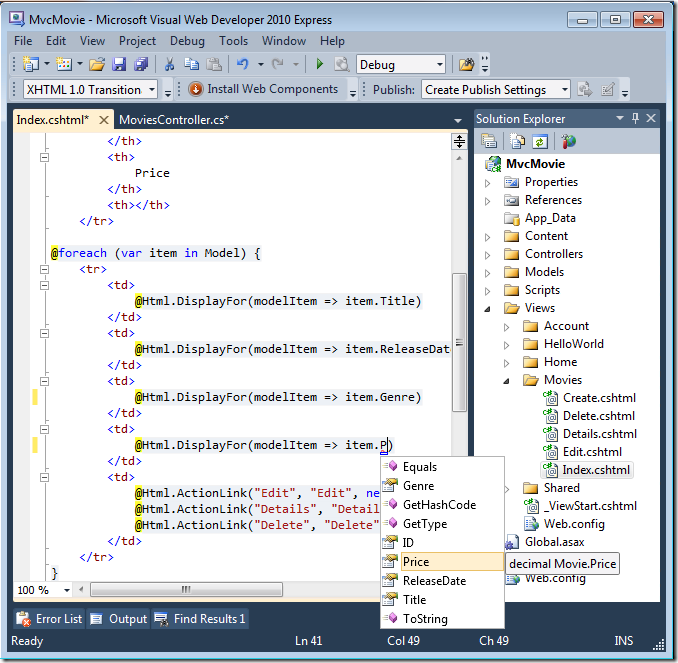Open the Debug configuration dropdown
Screen dimensions: 678x663
440,64
